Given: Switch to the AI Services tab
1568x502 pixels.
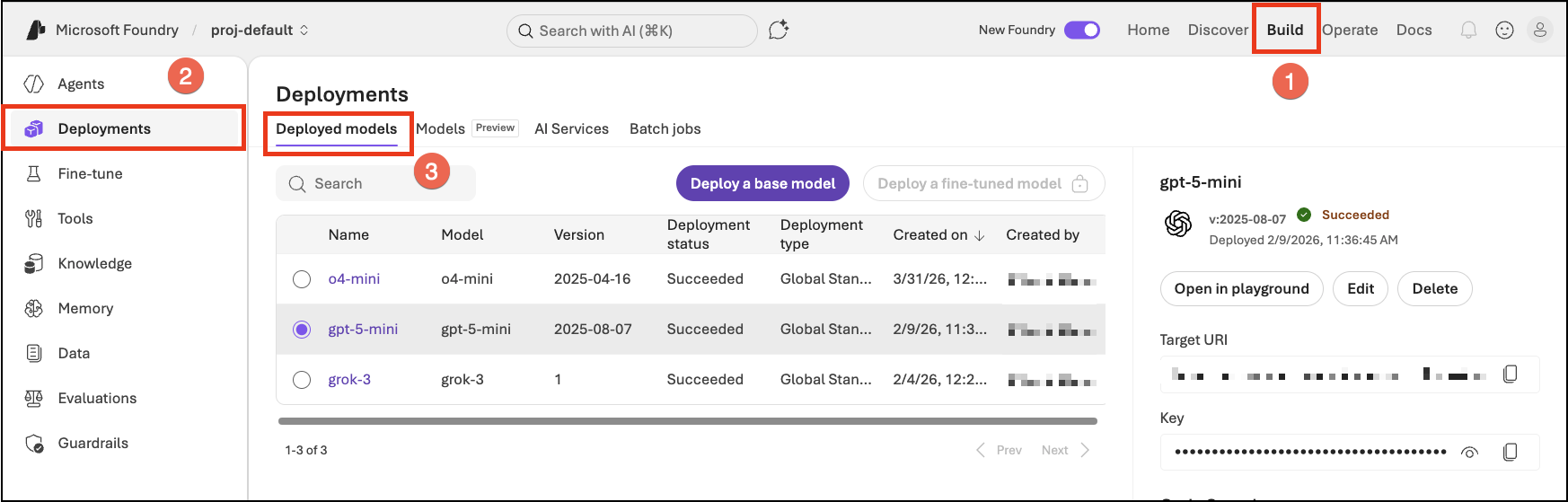Looking at the screenshot, I should [x=571, y=128].
